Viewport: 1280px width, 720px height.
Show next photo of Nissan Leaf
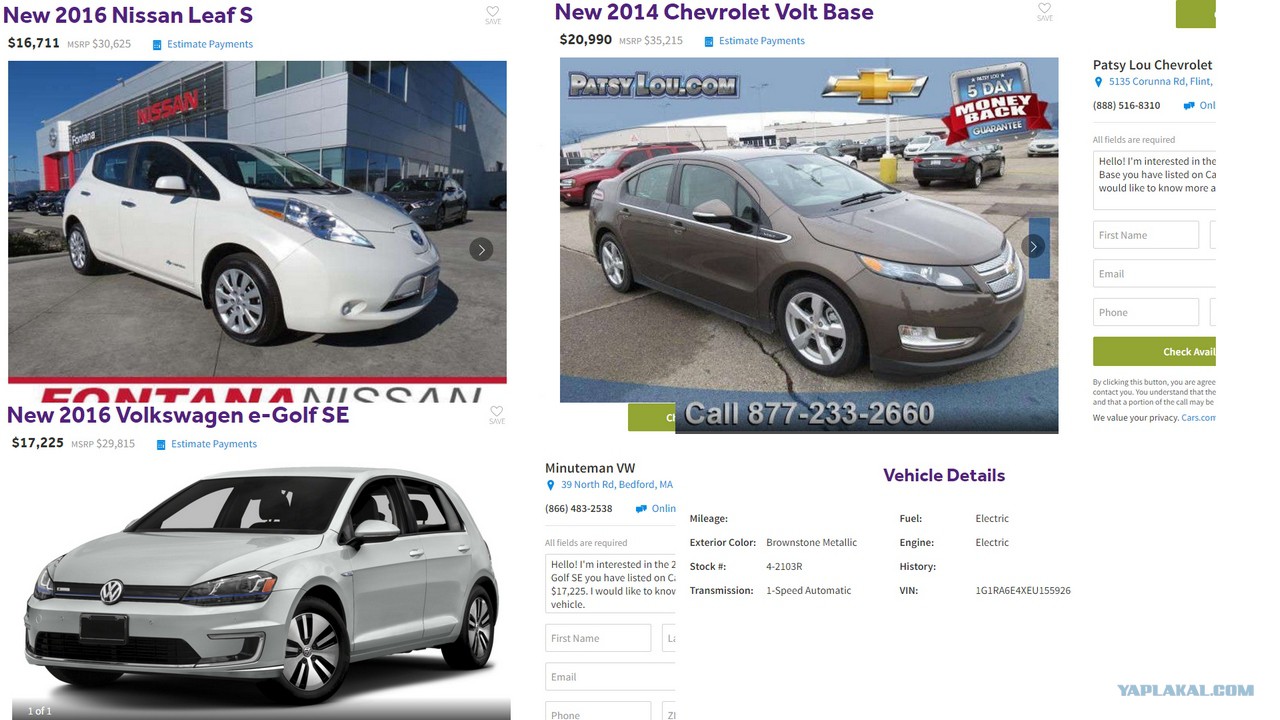(481, 250)
